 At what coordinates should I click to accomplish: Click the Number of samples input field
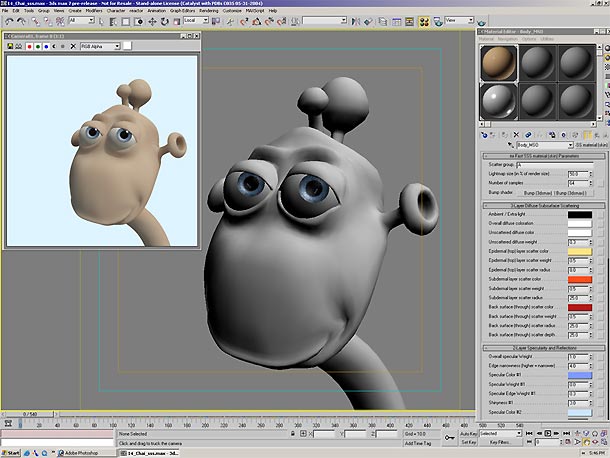[x=578, y=183]
